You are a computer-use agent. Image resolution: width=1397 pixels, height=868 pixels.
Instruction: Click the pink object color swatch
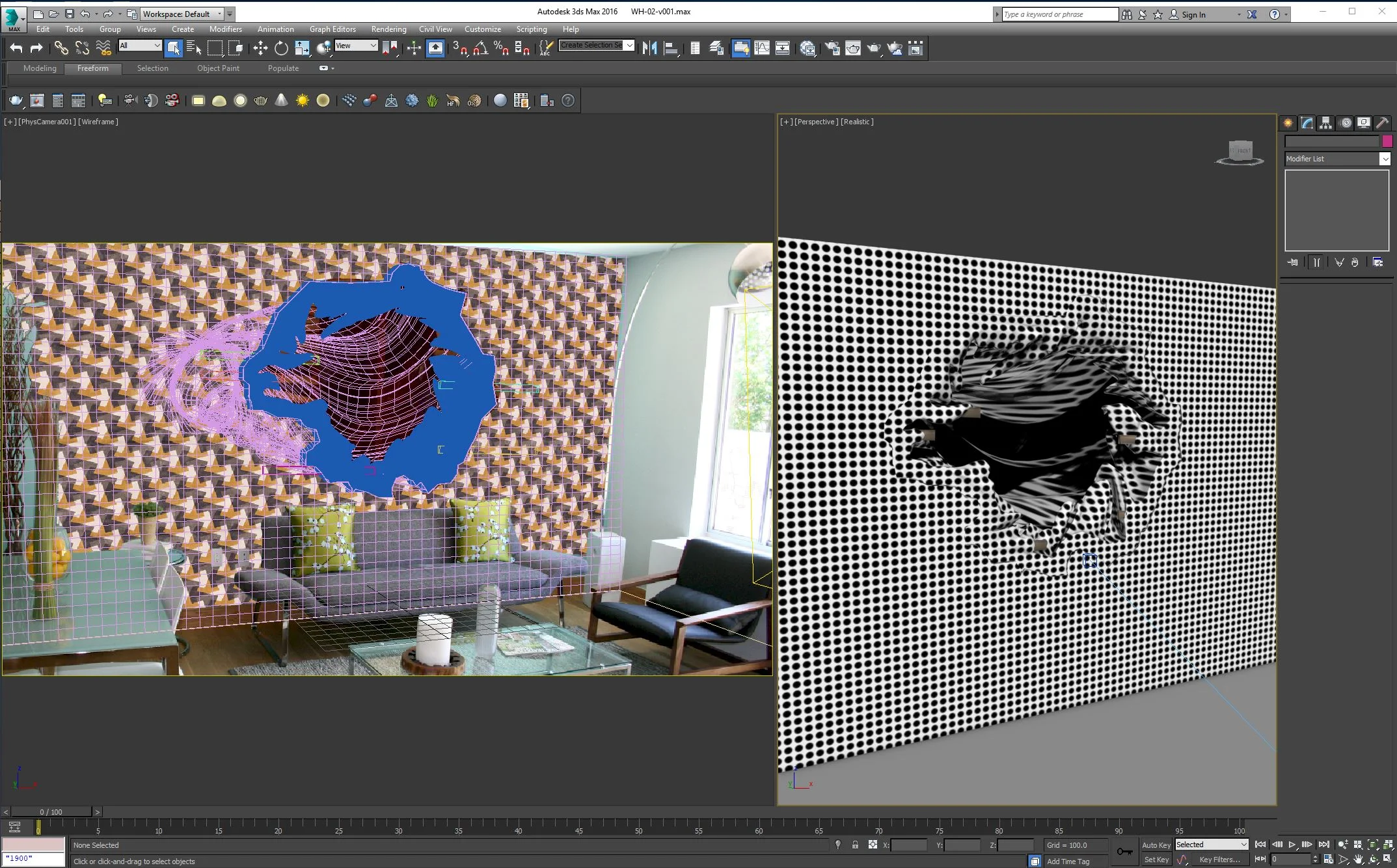(1387, 141)
